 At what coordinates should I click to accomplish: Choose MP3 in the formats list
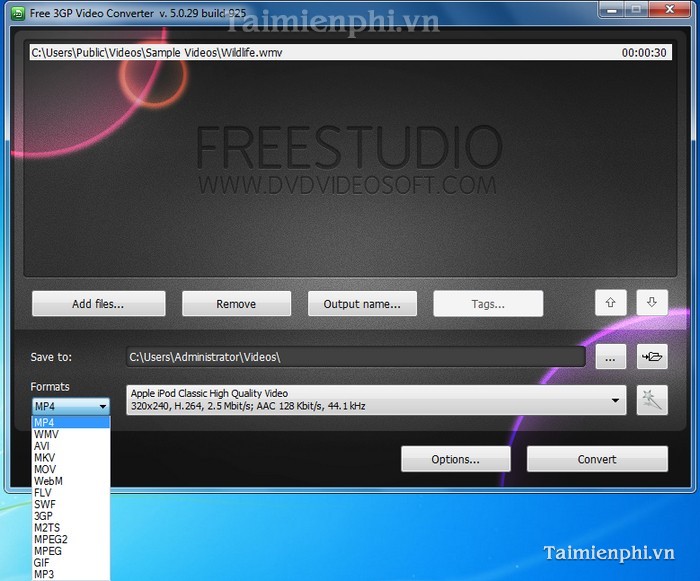point(71,574)
